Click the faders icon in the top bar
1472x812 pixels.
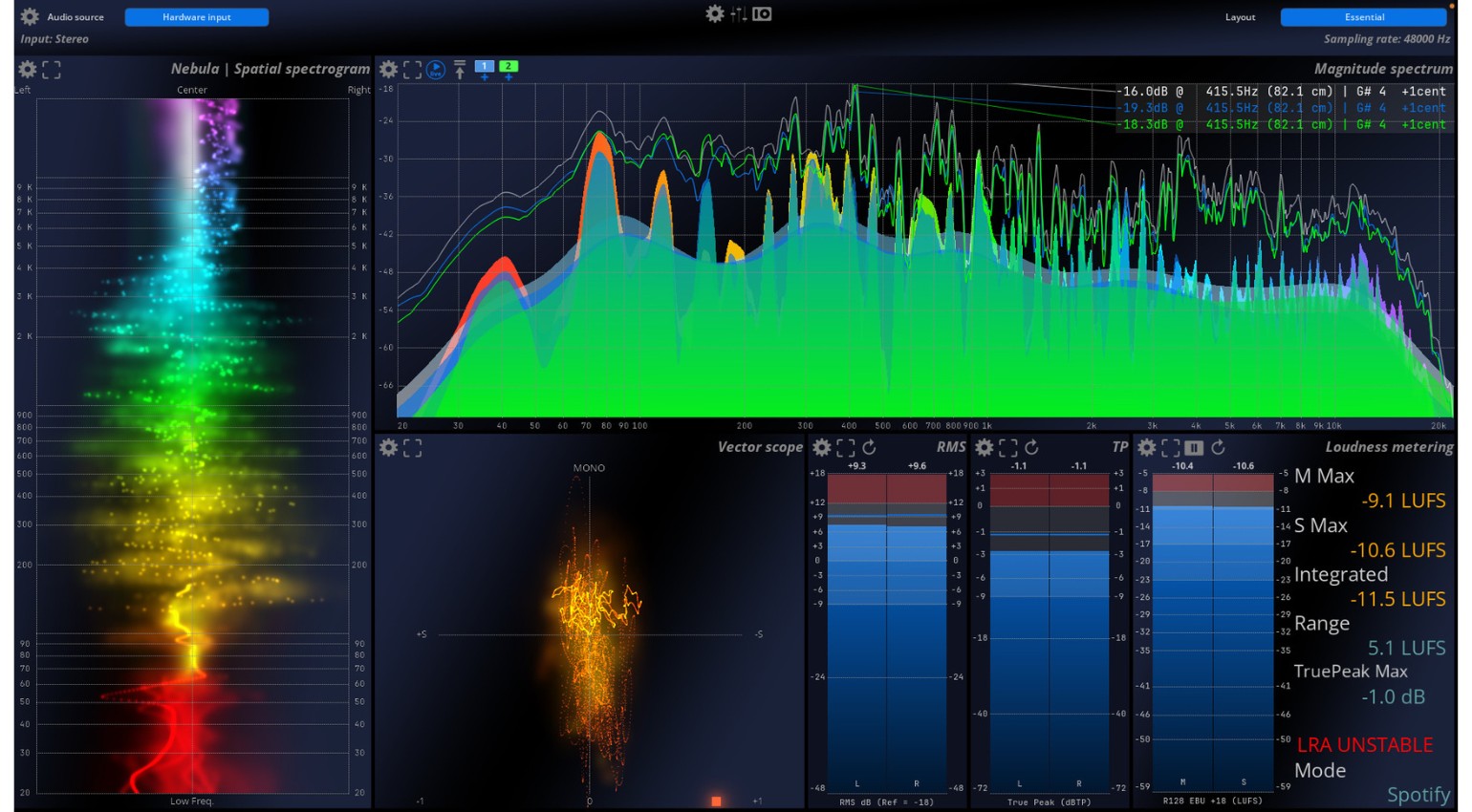736,13
